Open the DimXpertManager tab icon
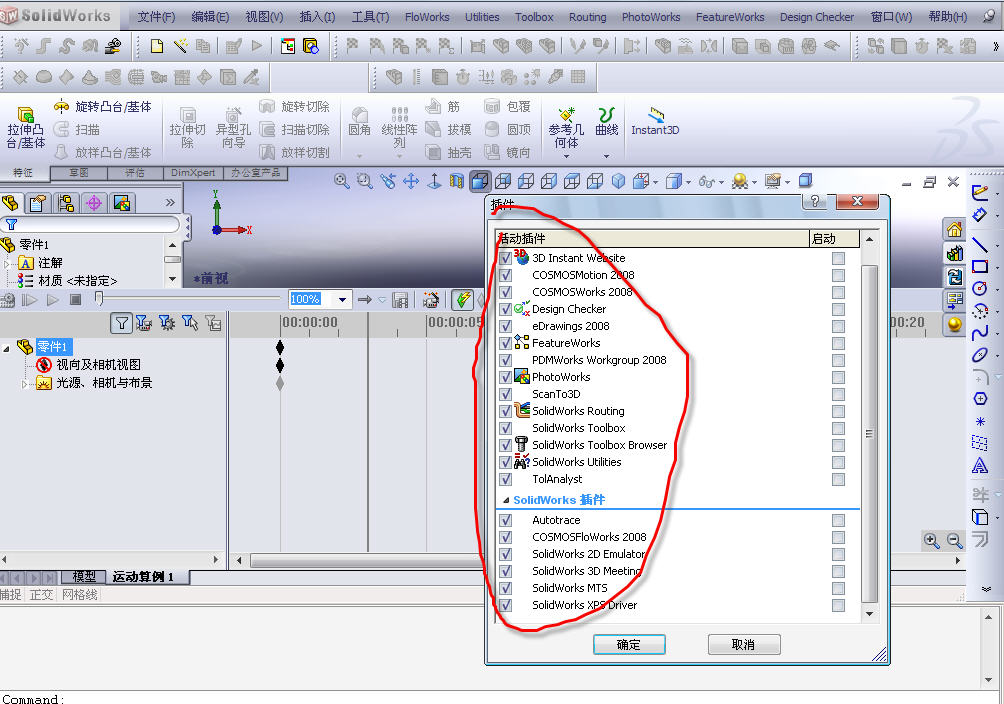Viewport: 1004px width, 704px height. pyautogui.click(x=93, y=203)
